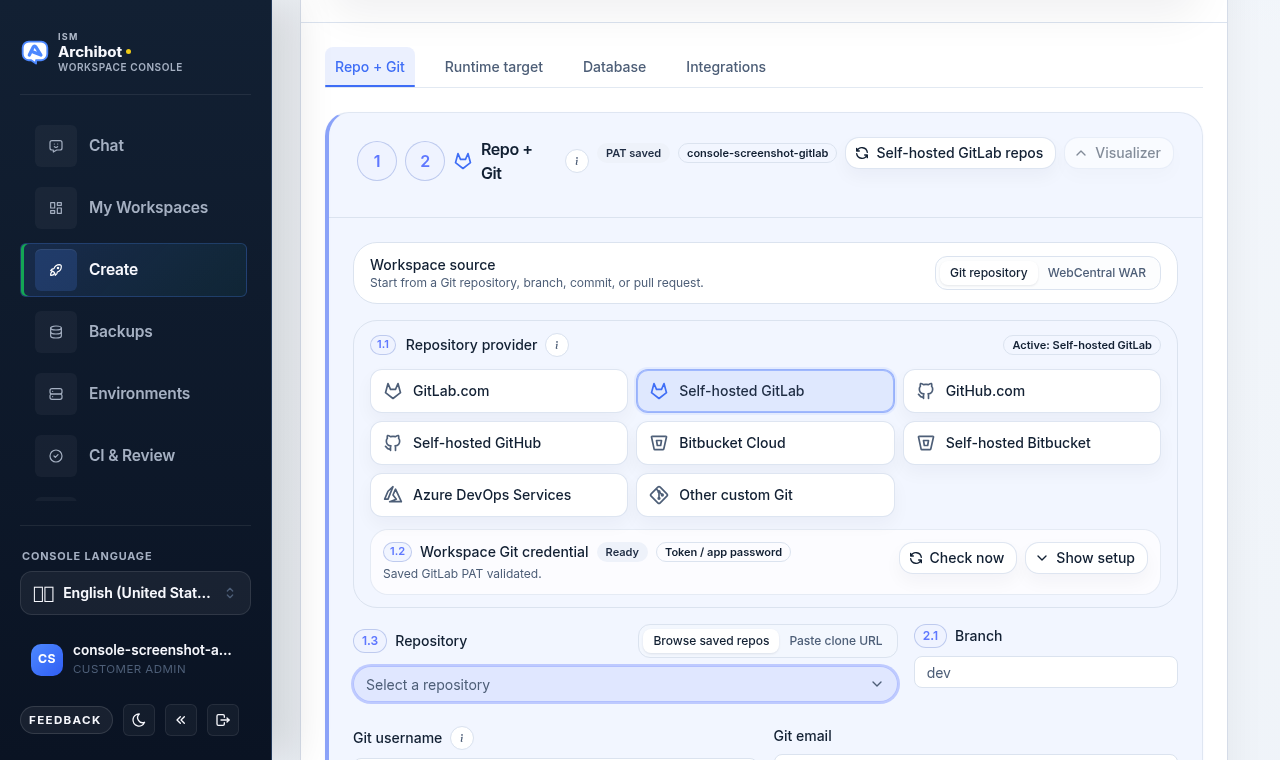
Task: Select Browse saved repos mode
Action: pos(711,641)
